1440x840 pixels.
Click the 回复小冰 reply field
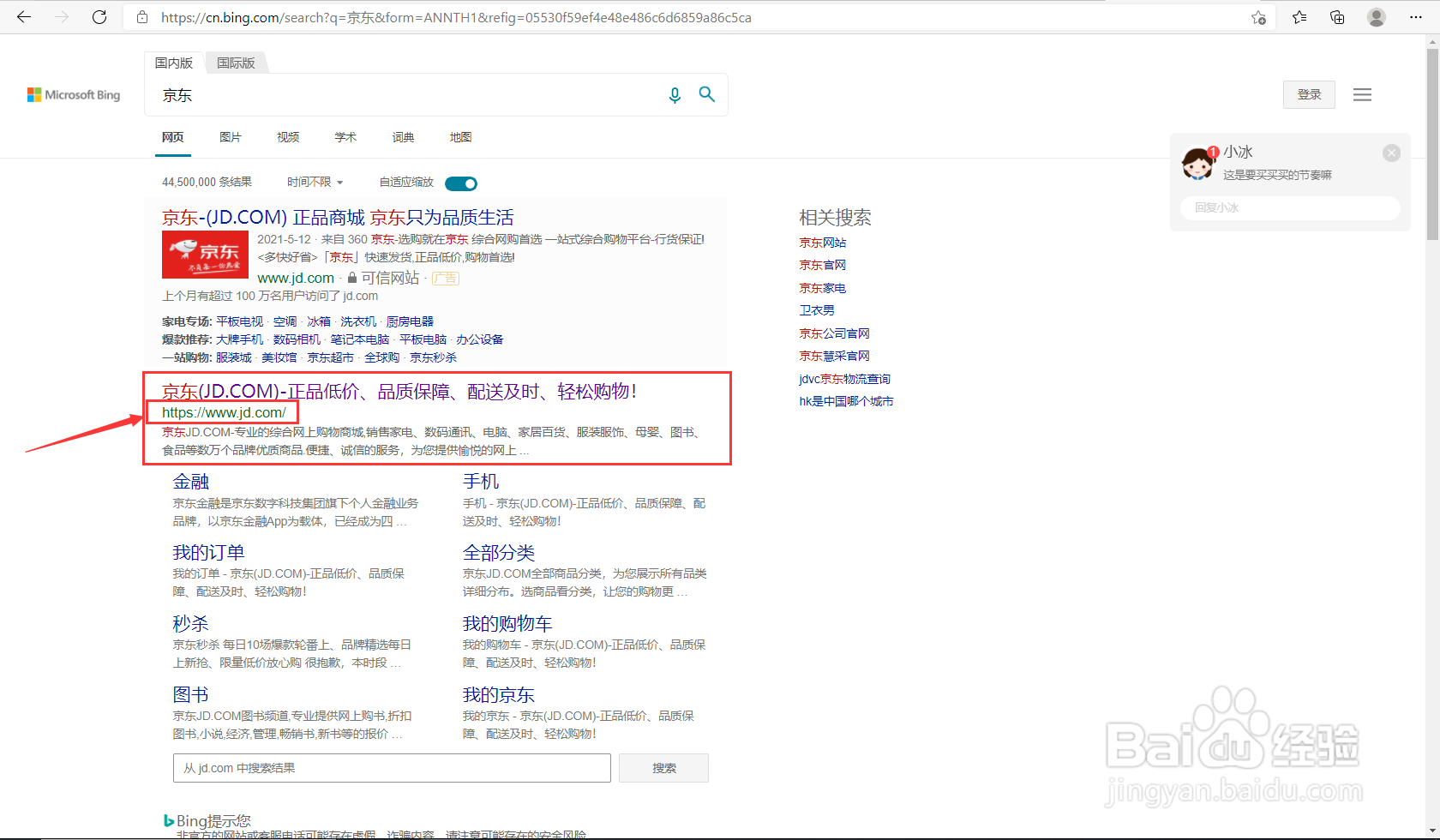(x=1290, y=207)
